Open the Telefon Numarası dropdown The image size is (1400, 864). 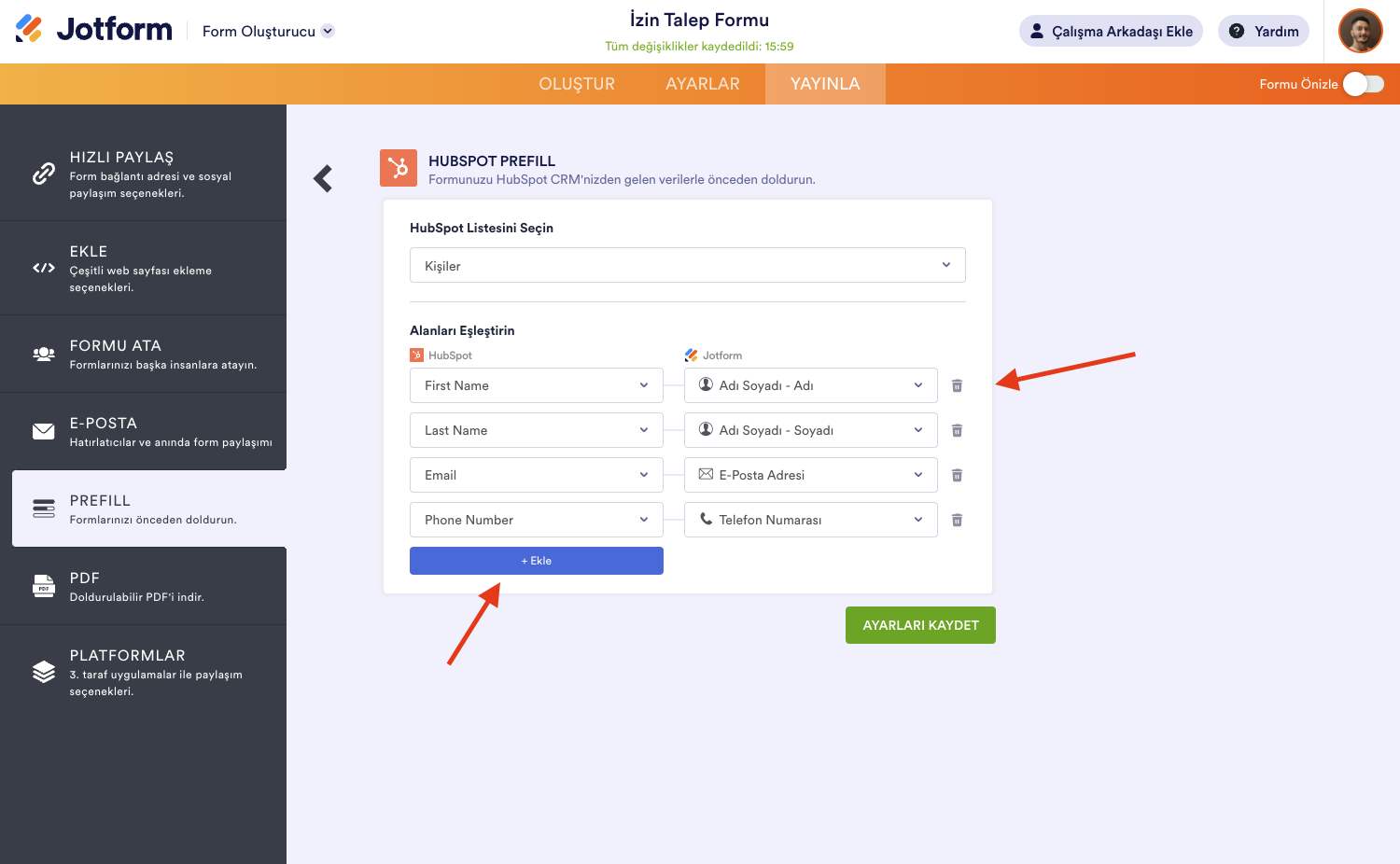[811, 520]
